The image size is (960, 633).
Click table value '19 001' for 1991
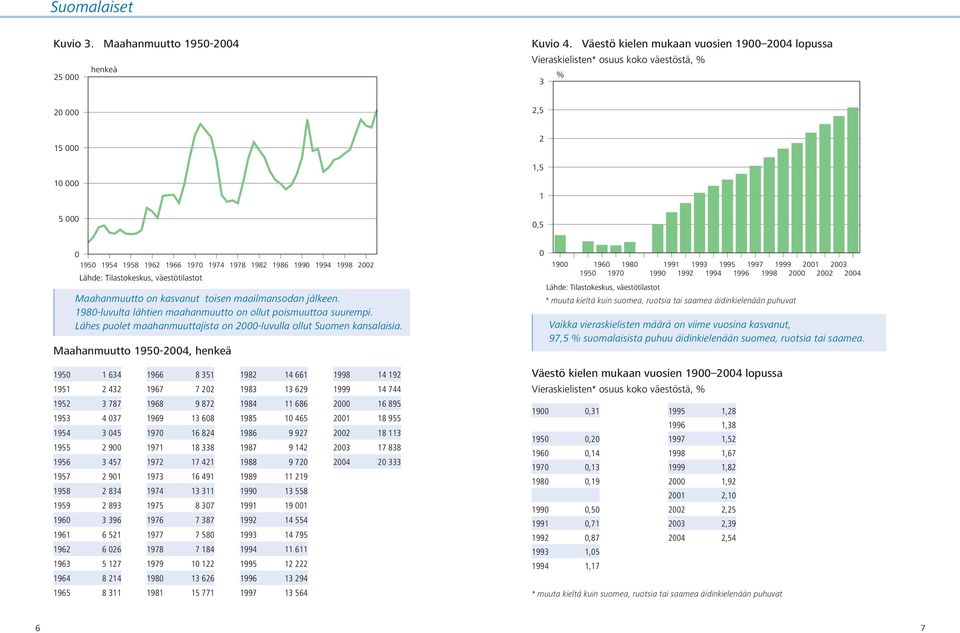pyautogui.click(x=296, y=506)
